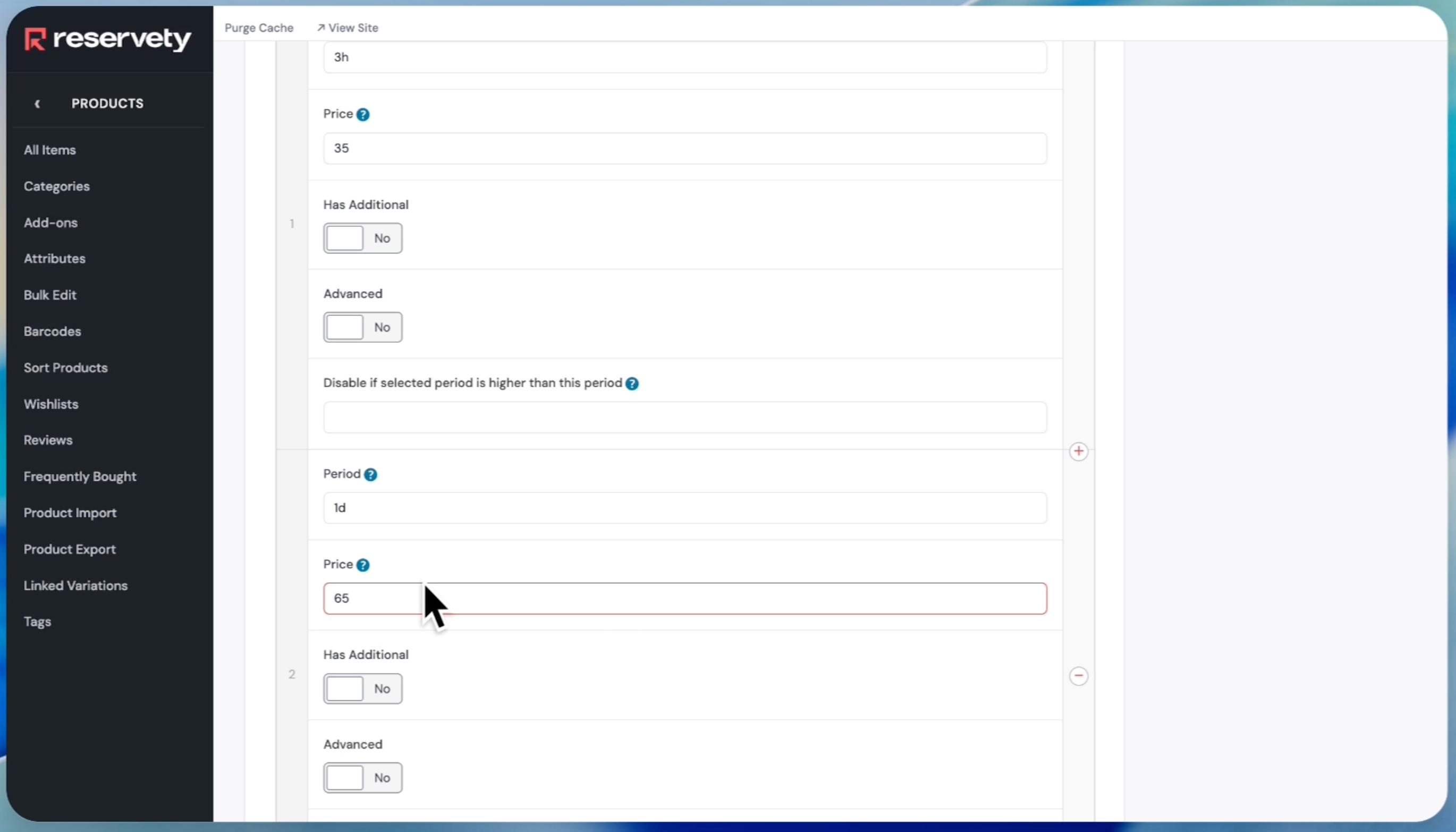Click the Price field containing 65

684,598
